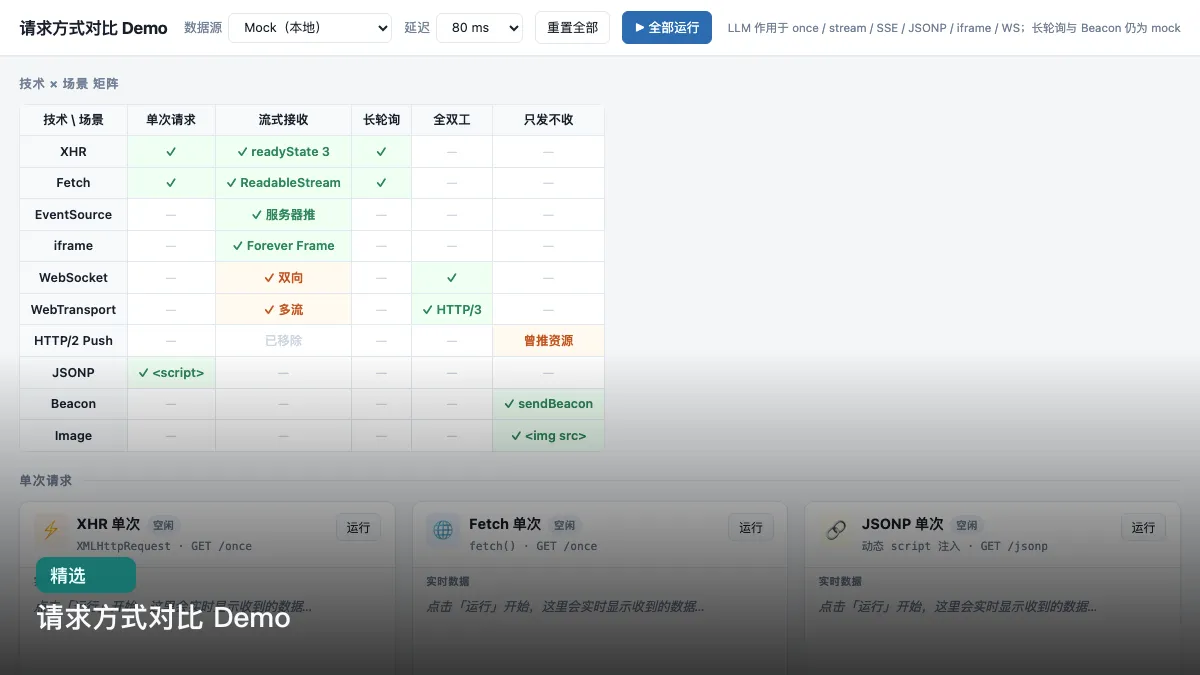Click the 全双工 column header
Viewport: 1200px width, 675px height.
click(452, 120)
